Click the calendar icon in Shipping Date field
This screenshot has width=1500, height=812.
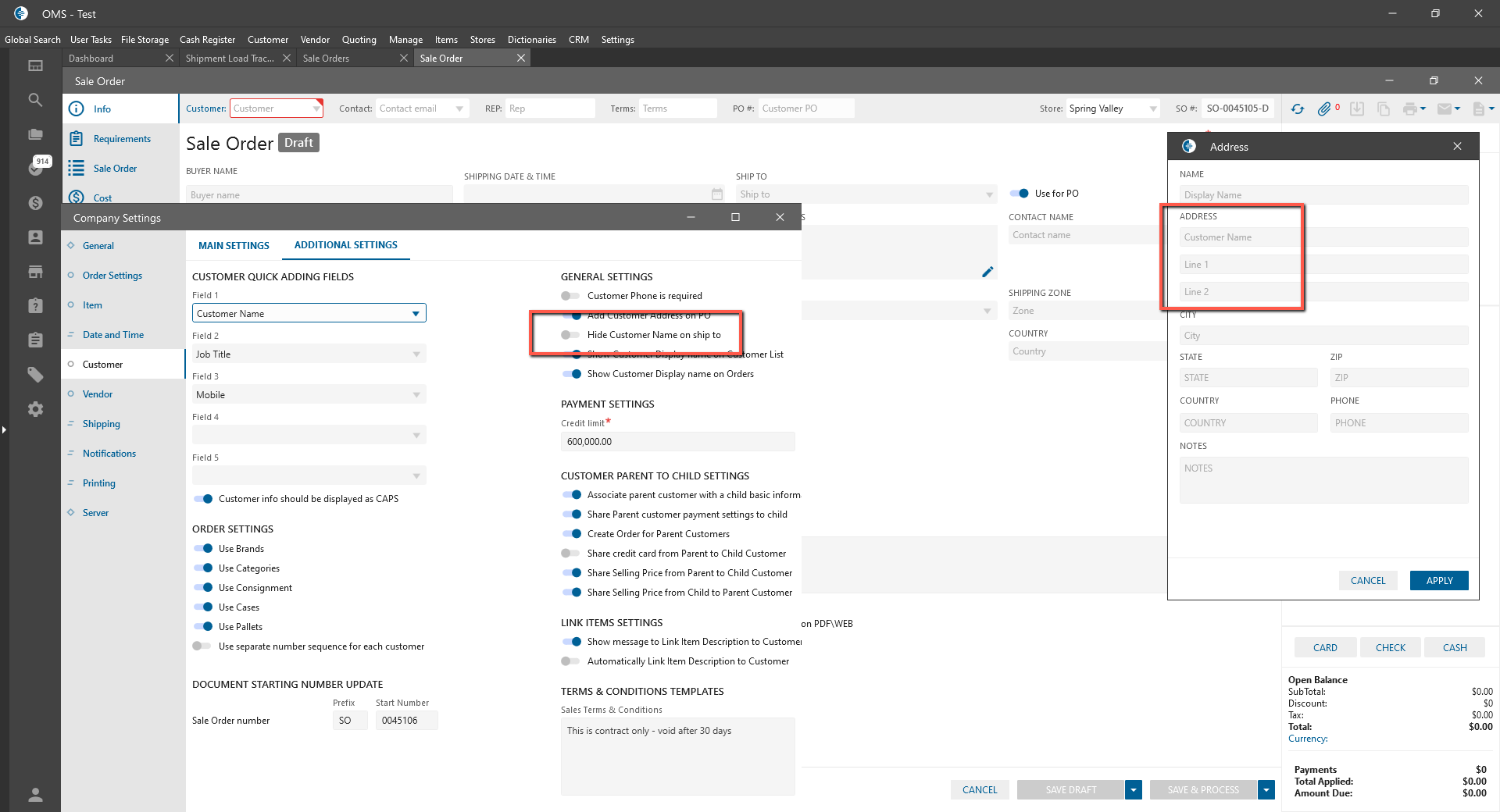pos(717,194)
